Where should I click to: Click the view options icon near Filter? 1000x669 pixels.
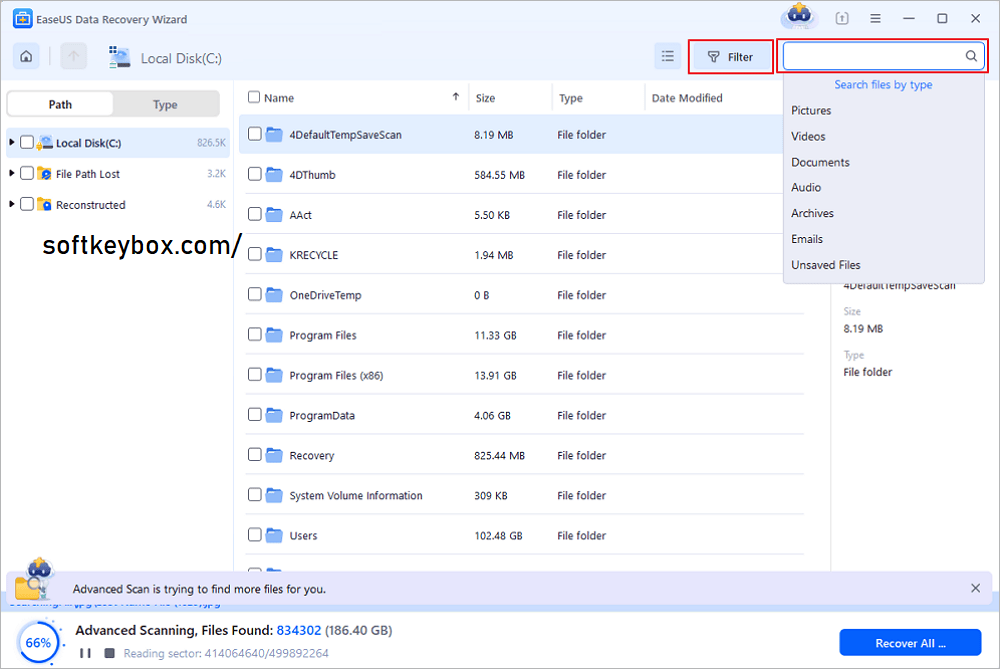click(x=667, y=56)
